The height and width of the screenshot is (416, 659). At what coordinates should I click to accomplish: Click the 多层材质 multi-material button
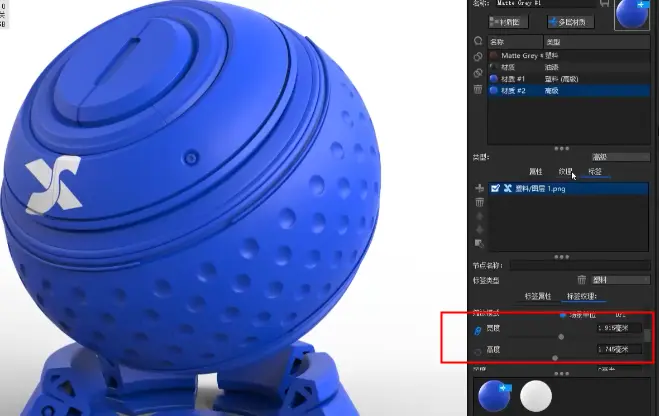coord(570,22)
